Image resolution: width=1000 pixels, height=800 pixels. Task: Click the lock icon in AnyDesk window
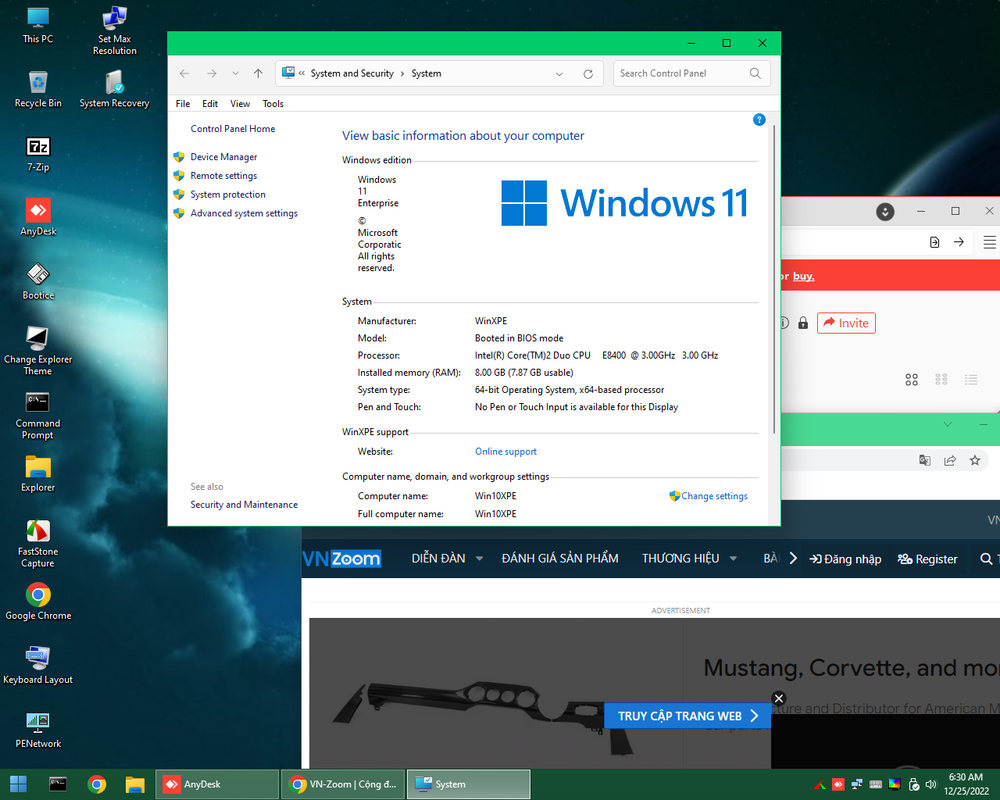click(x=803, y=323)
